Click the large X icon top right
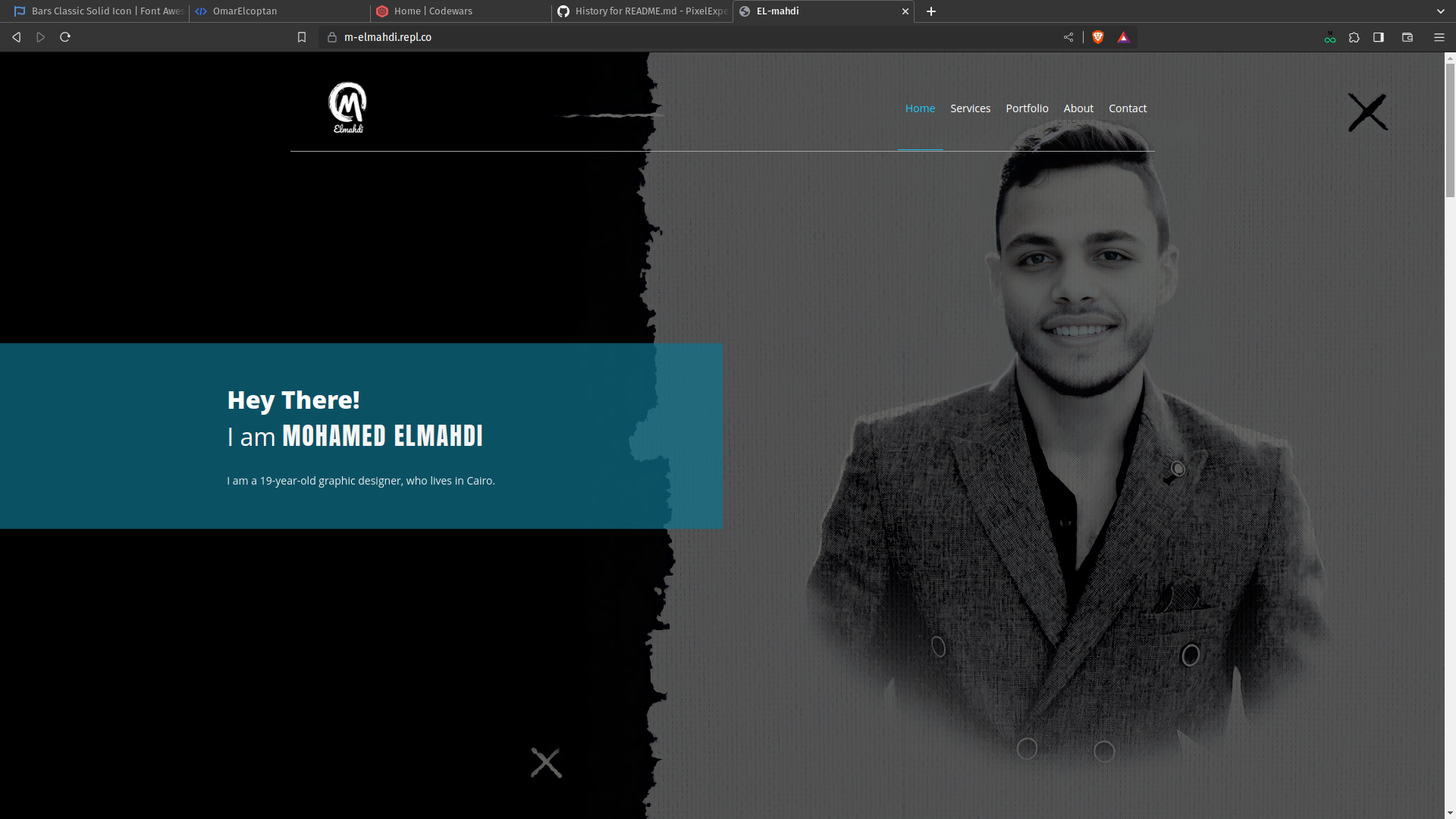 tap(1367, 112)
